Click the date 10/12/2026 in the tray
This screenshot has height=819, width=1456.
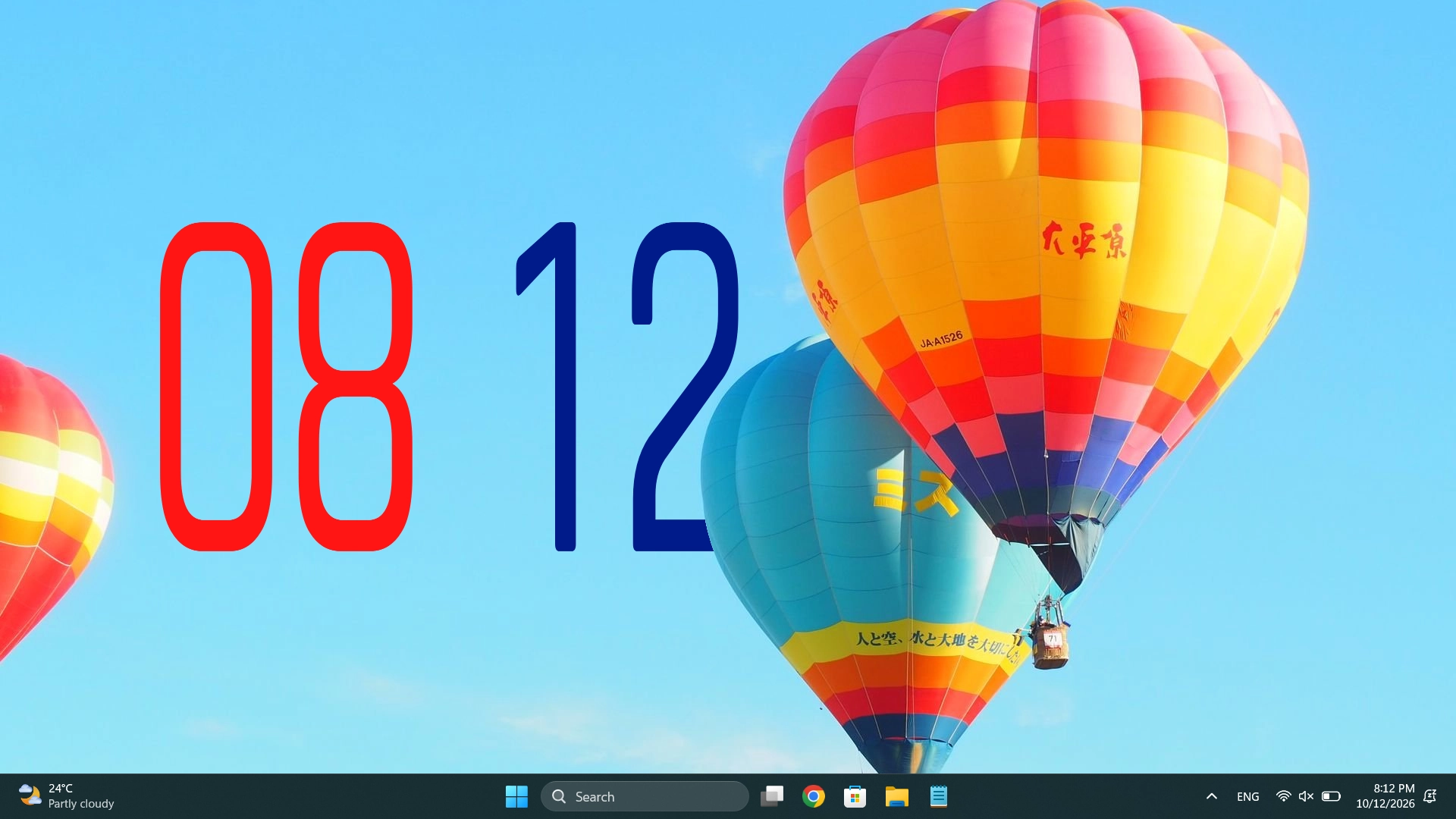1385,804
